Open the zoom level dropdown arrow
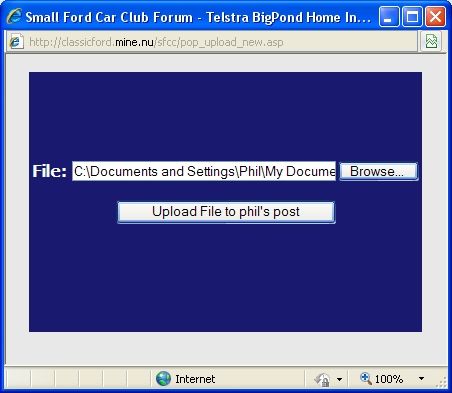The image size is (452, 393). (x=421, y=379)
